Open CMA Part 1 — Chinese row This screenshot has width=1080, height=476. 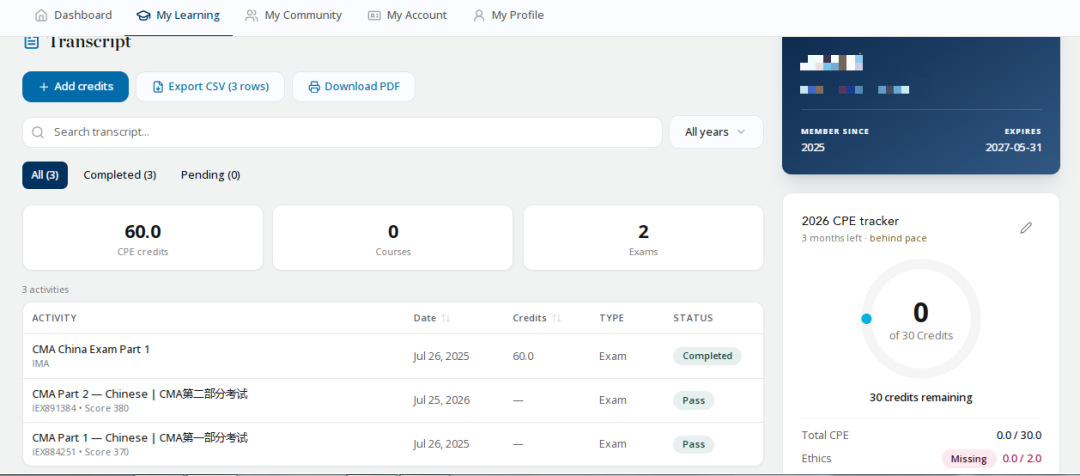pos(393,444)
